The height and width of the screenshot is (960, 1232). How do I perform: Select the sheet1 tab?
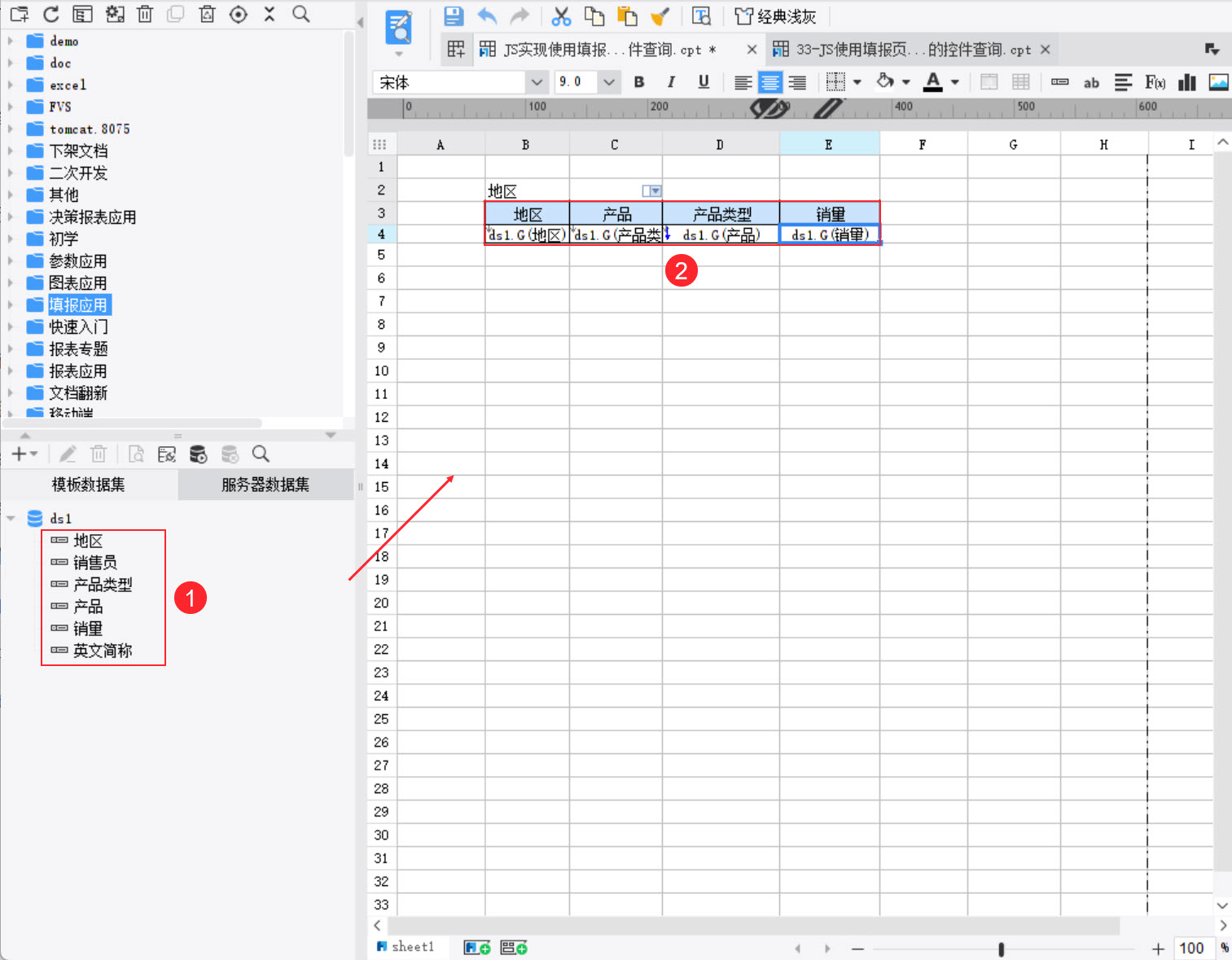(x=406, y=947)
